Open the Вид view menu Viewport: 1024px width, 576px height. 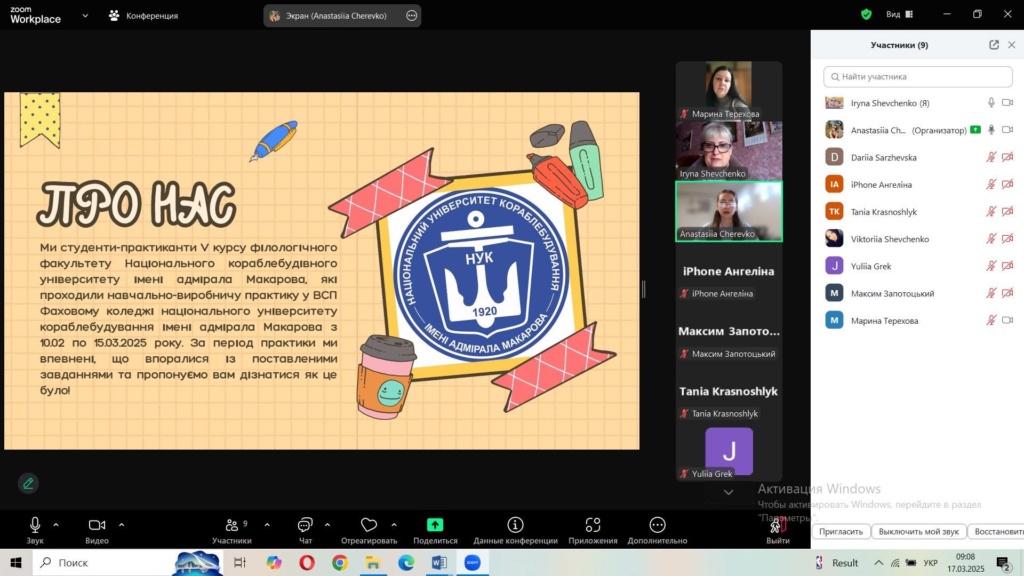pos(899,14)
